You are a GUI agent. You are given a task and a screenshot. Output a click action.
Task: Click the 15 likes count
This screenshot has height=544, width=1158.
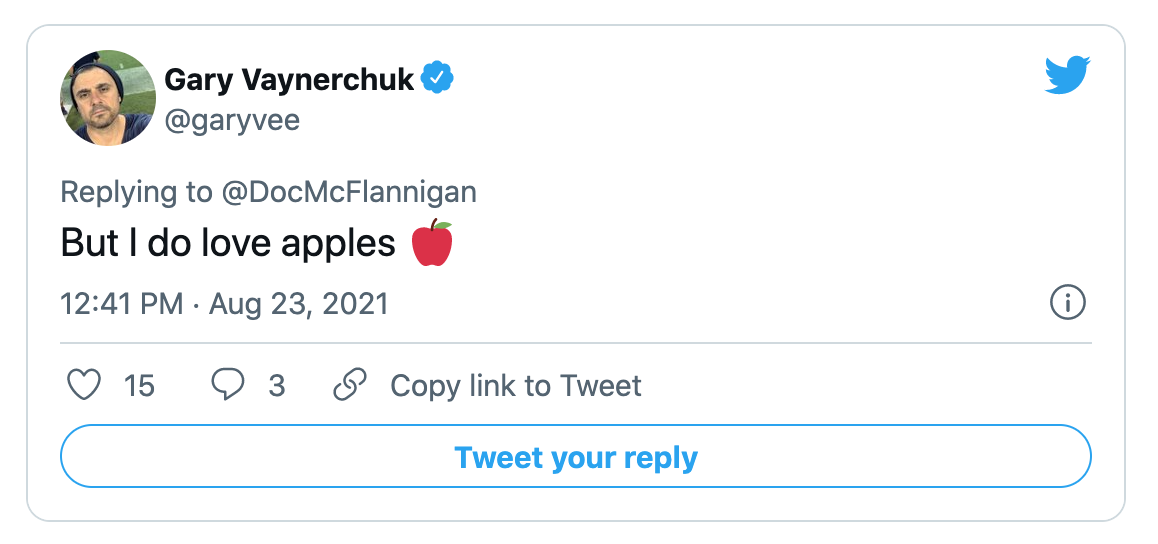coord(139,385)
